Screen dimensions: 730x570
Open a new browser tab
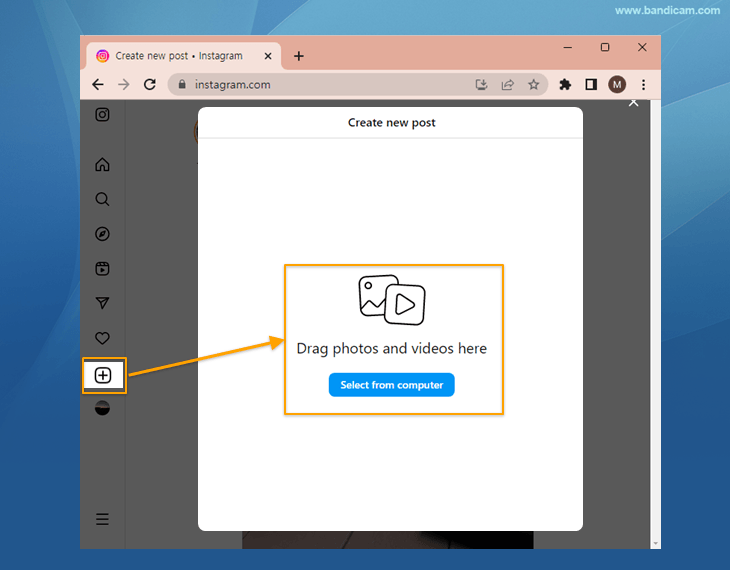click(298, 56)
